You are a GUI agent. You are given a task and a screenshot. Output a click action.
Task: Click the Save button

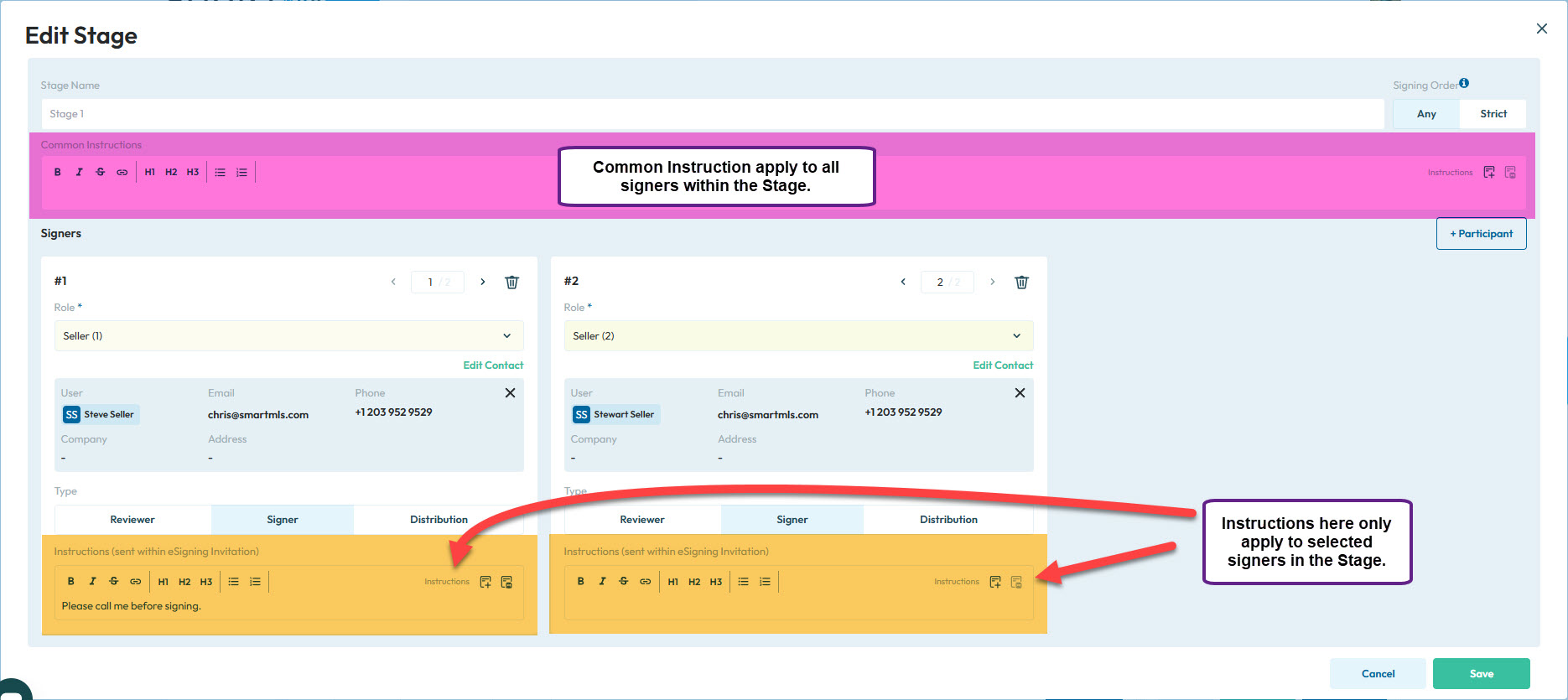1481,674
